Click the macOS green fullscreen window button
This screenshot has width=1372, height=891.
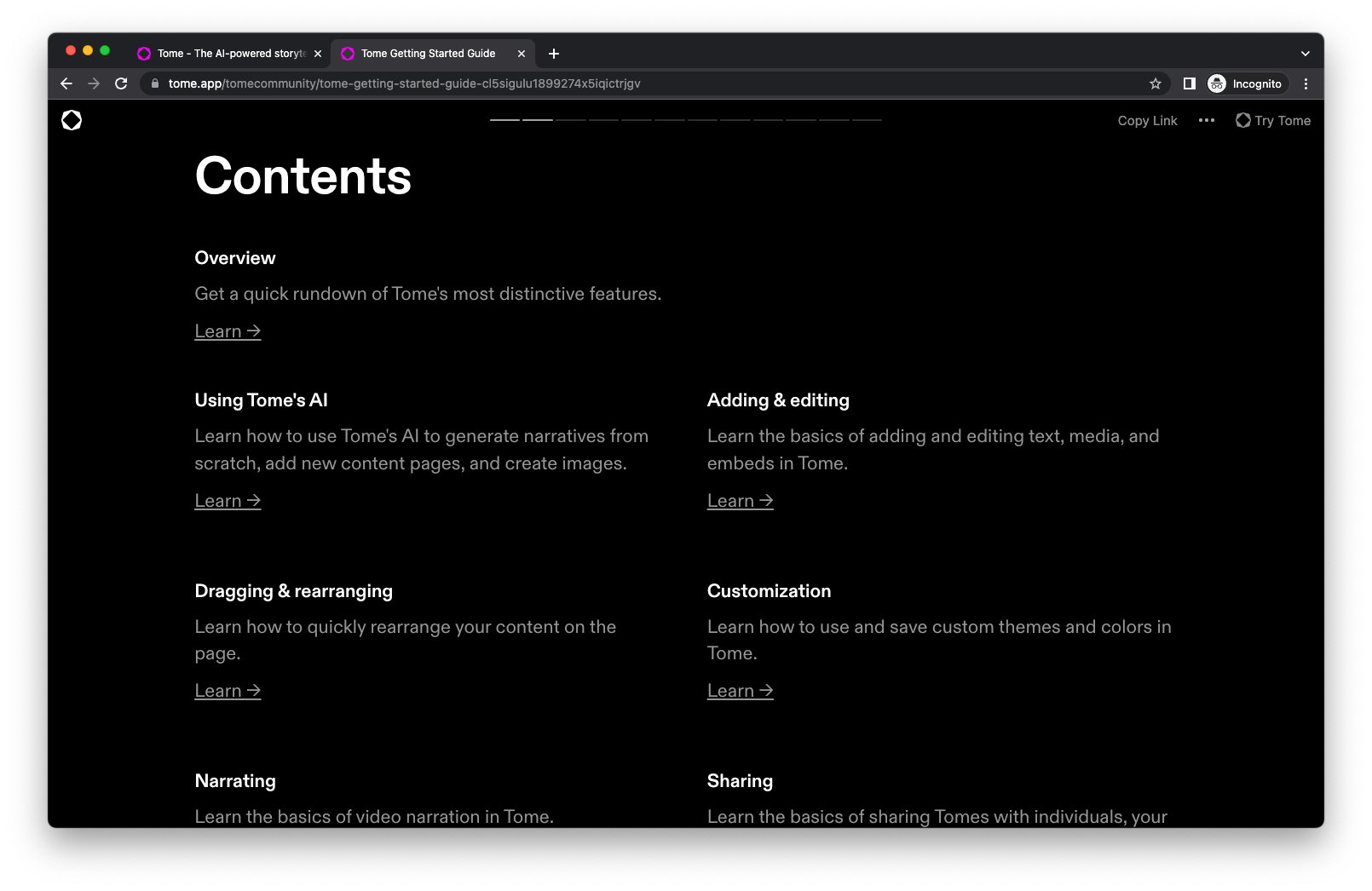tap(105, 50)
